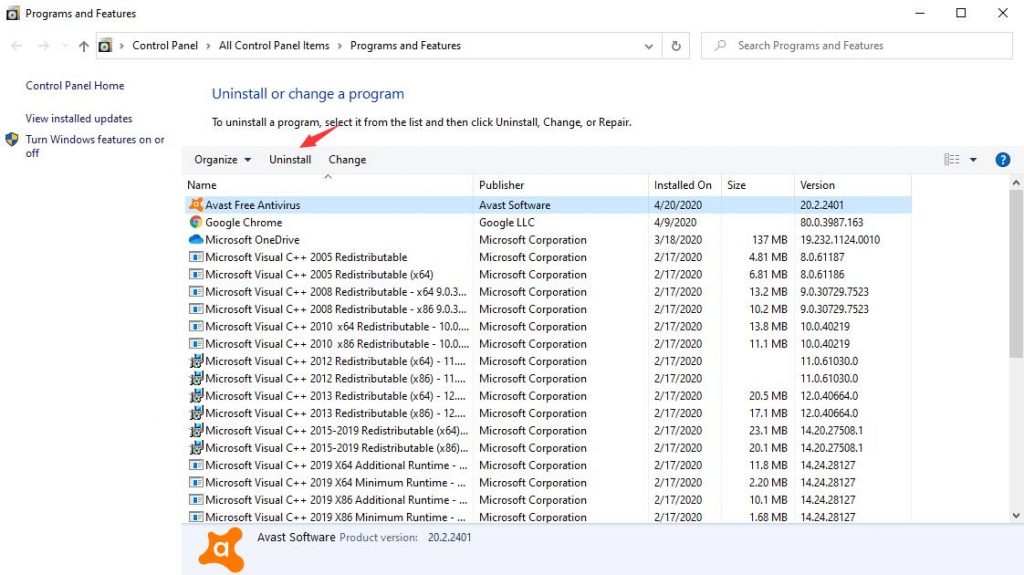Sort by the Size column header
This screenshot has width=1024, height=575.
click(758, 185)
